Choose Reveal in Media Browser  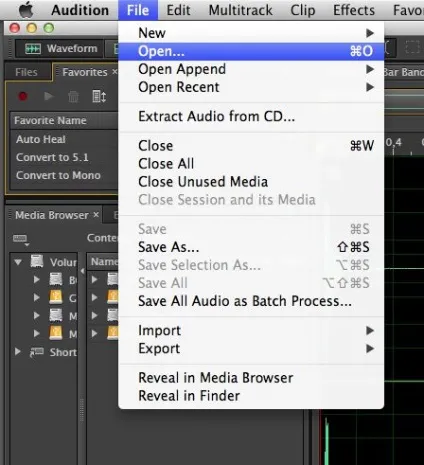tap(251, 378)
